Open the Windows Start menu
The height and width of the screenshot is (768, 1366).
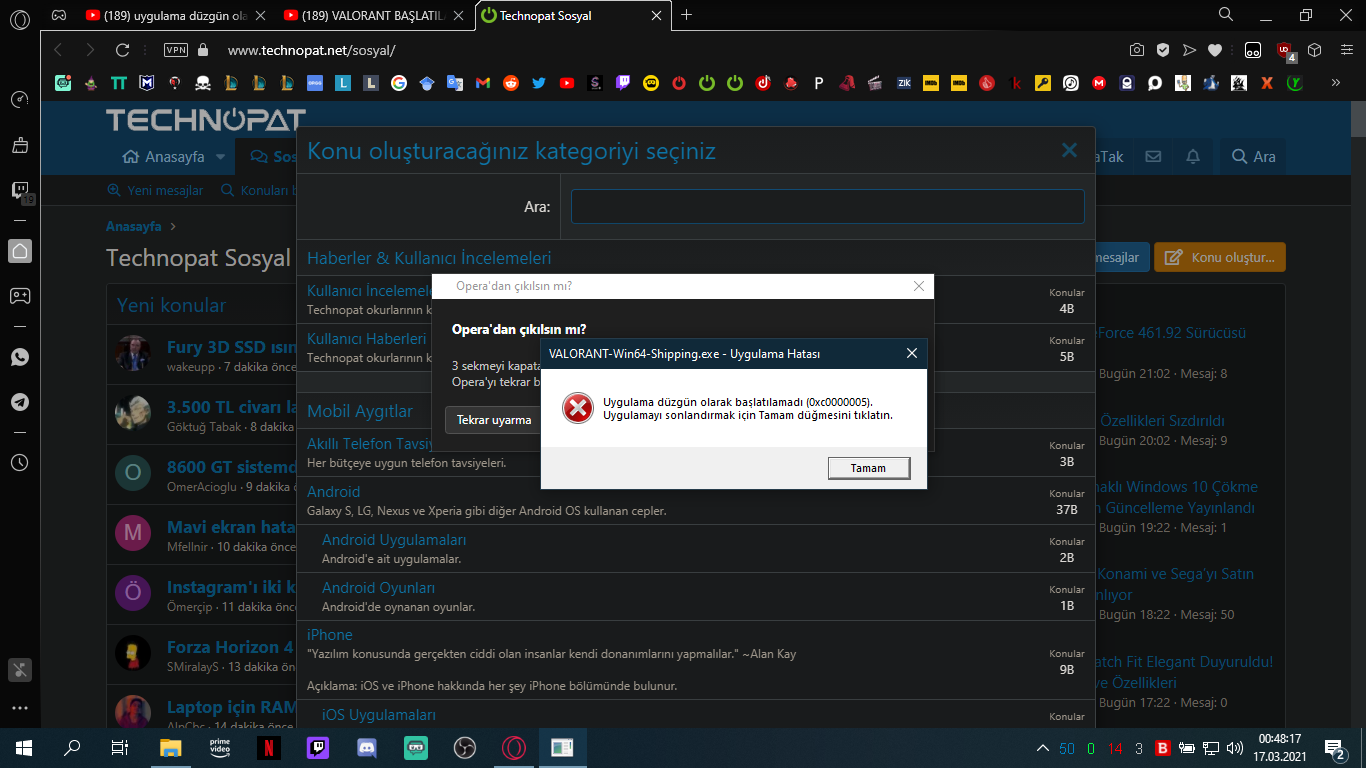coord(24,747)
